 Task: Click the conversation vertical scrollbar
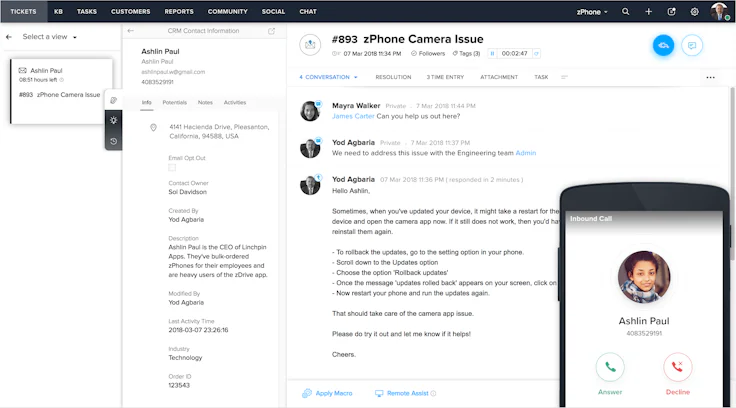tap(733, 173)
